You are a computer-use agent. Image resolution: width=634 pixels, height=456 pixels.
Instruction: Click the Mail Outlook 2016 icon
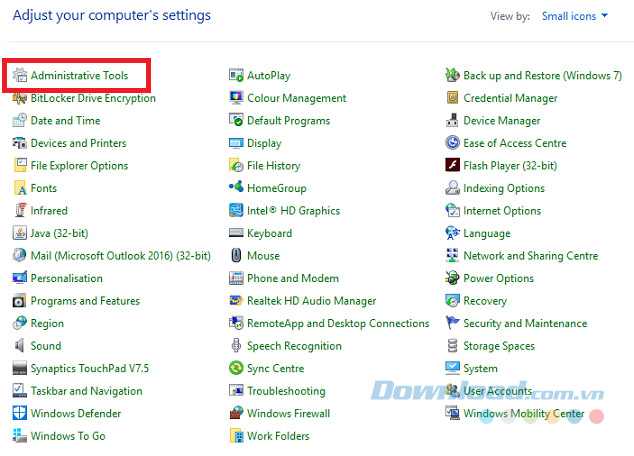[19, 255]
